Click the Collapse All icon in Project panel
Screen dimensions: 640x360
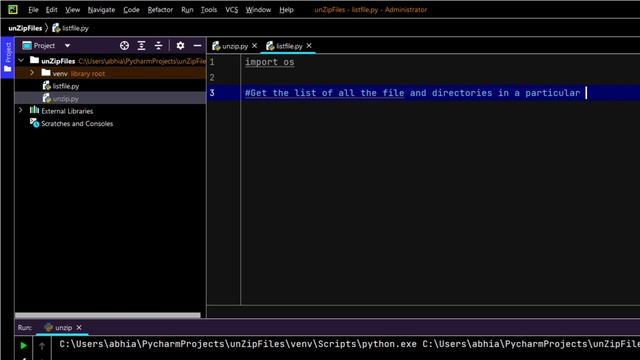pyautogui.click(x=158, y=46)
